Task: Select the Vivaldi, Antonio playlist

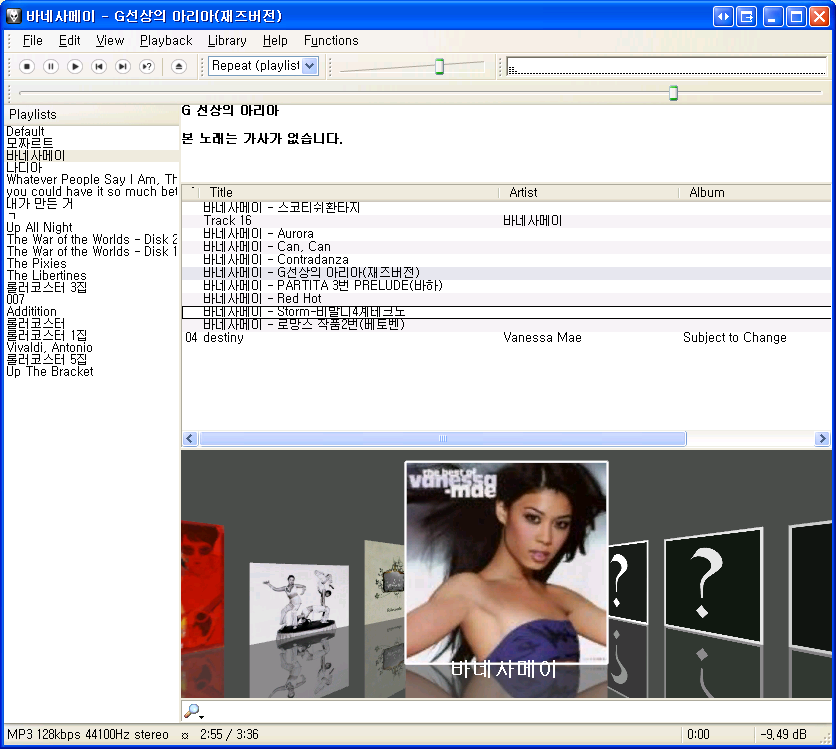Action: coord(92,348)
